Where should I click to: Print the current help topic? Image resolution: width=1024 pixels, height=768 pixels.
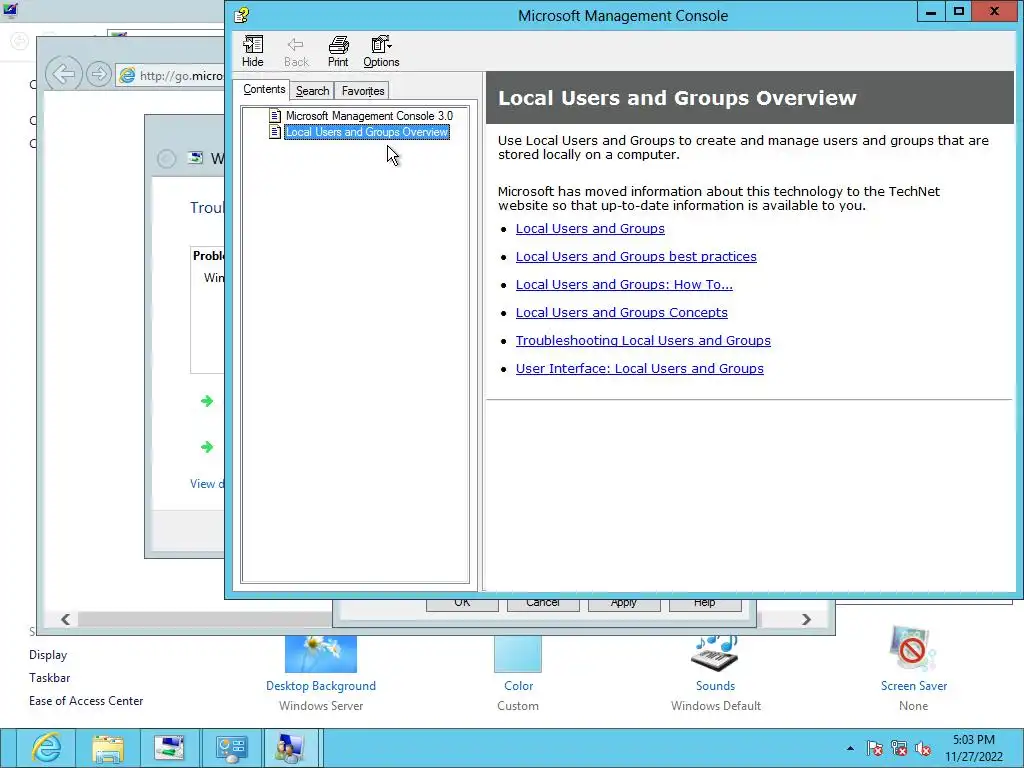[x=338, y=52]
